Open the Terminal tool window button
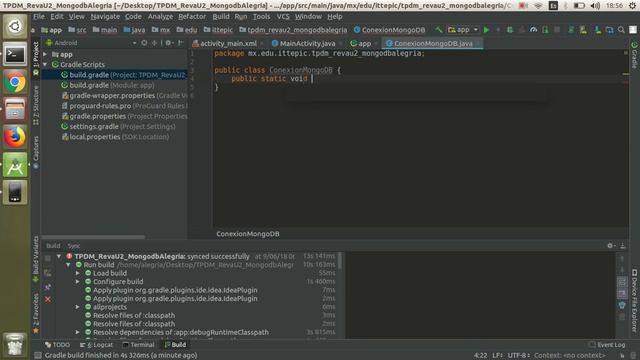 (139, 345)
